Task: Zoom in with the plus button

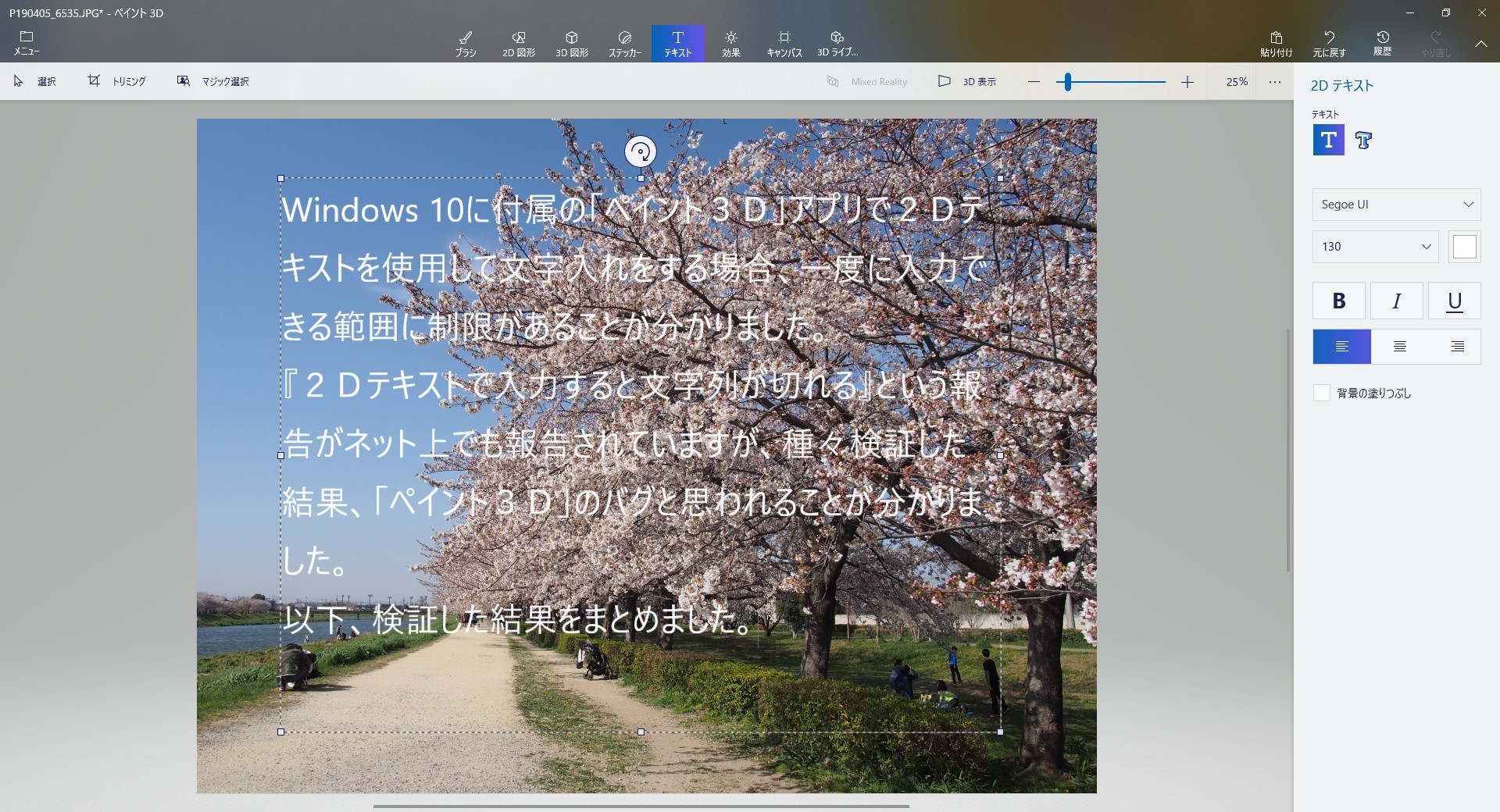Action: pos(1187,81)
